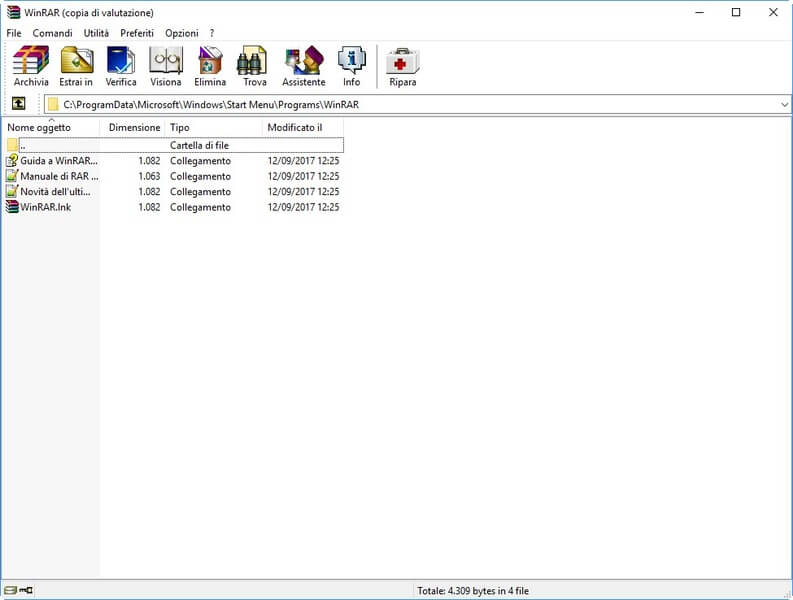
Task: Start the Assistente wizard icon
Action: (304, 60)
